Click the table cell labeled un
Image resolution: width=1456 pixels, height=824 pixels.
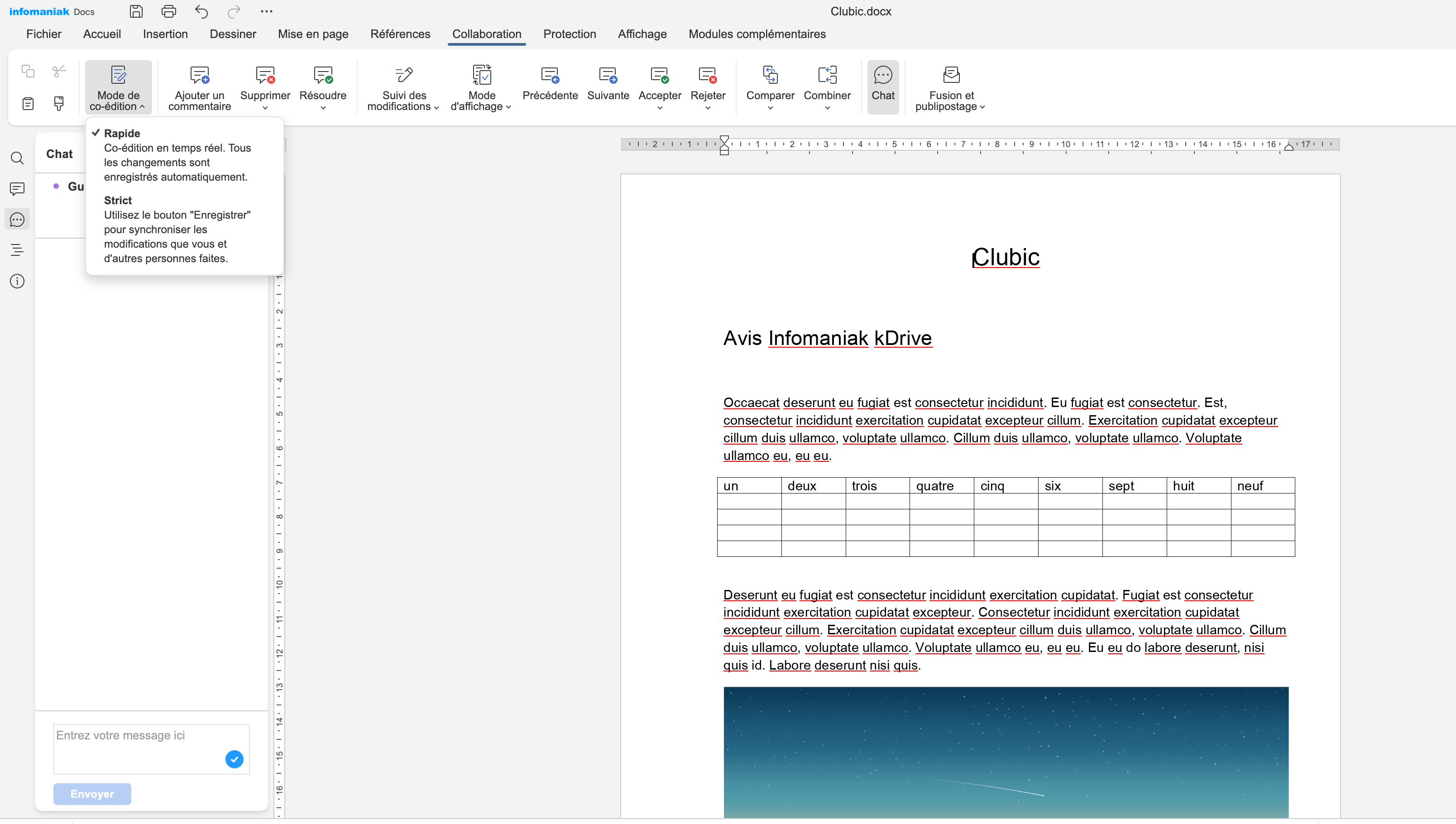point(749,485)
